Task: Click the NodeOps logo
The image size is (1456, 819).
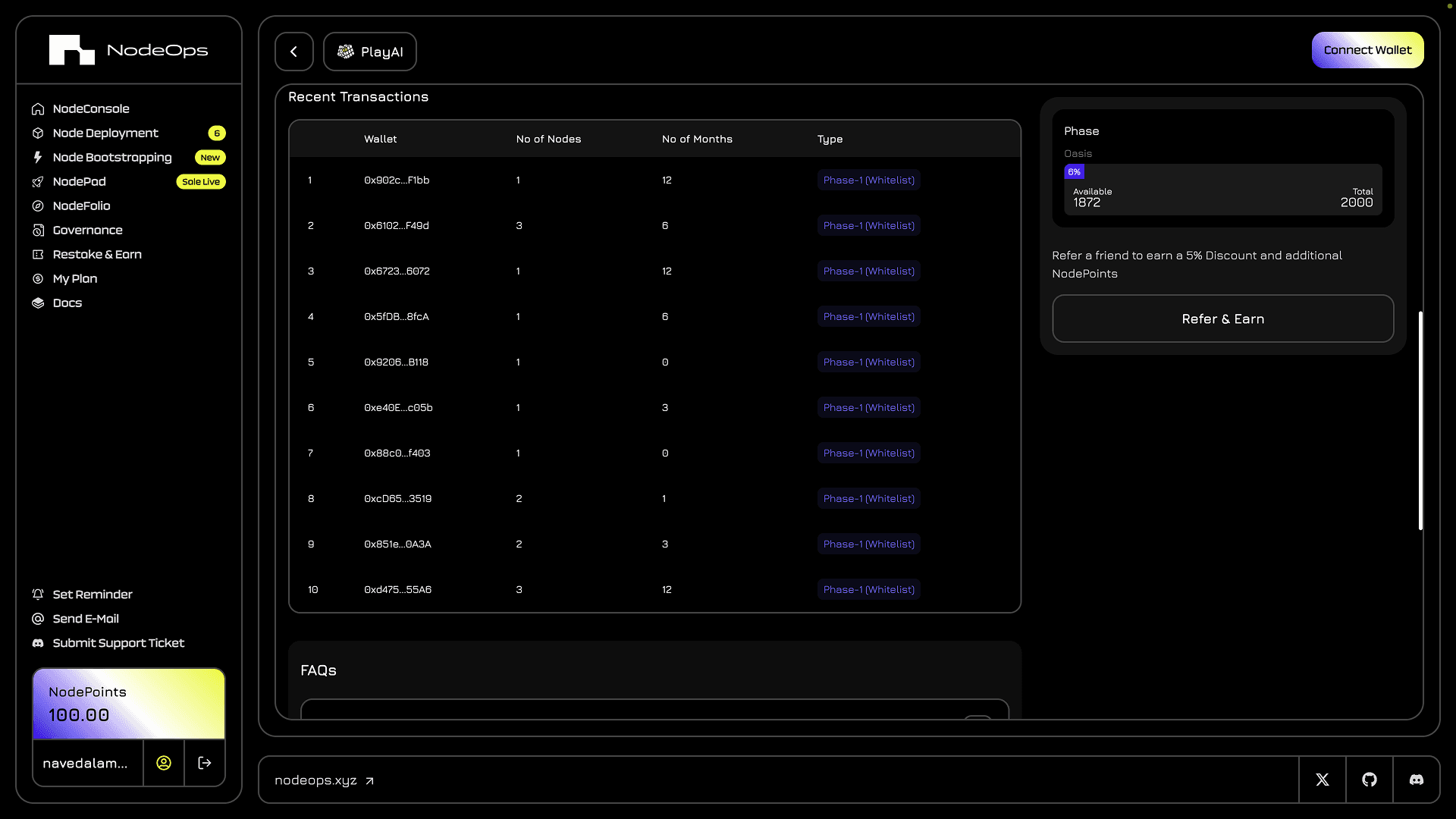Action: (129, 50)
